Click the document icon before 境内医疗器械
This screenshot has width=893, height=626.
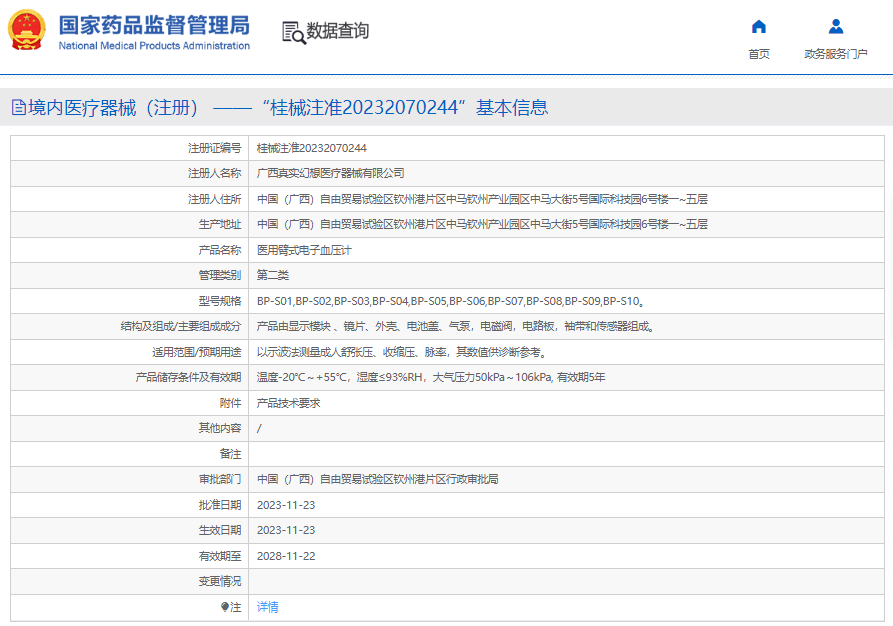[x=19, y=107]
